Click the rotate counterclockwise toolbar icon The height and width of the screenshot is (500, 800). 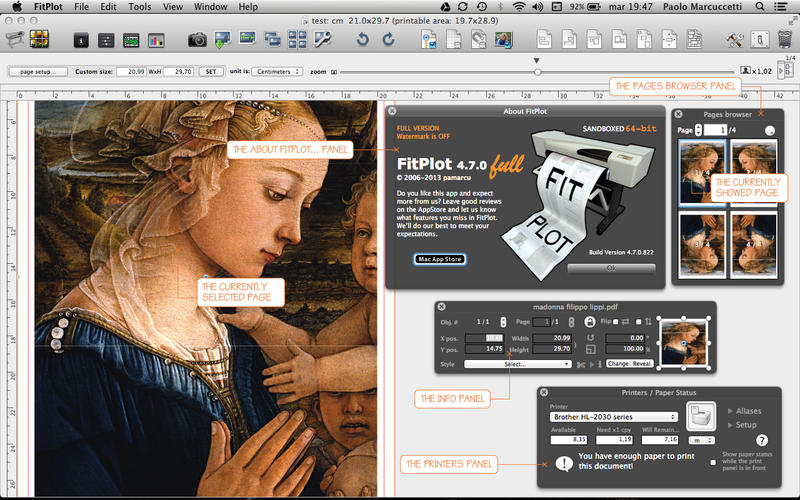362,40
